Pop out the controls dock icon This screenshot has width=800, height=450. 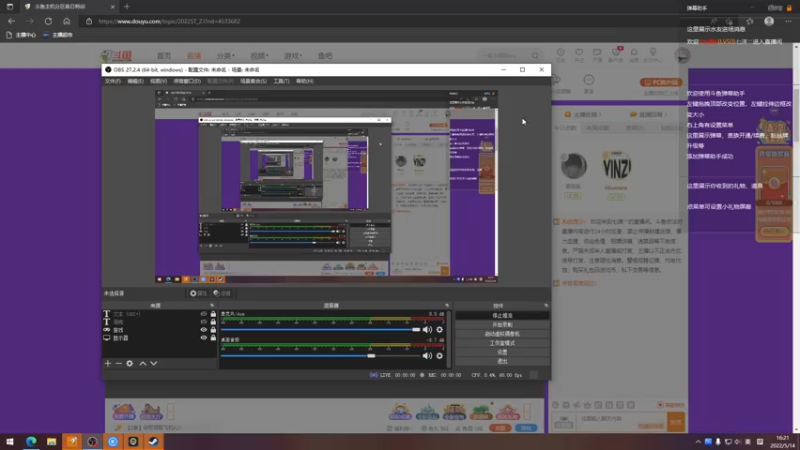(x=546, y=306)
